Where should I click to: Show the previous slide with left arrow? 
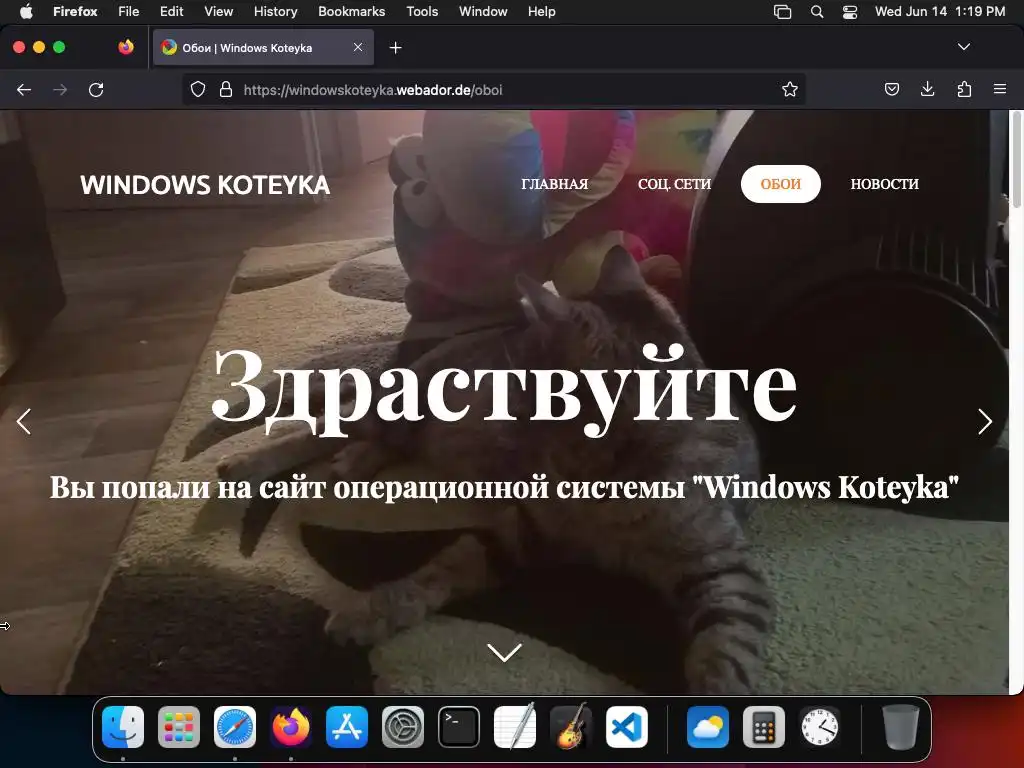coord(24,421)
